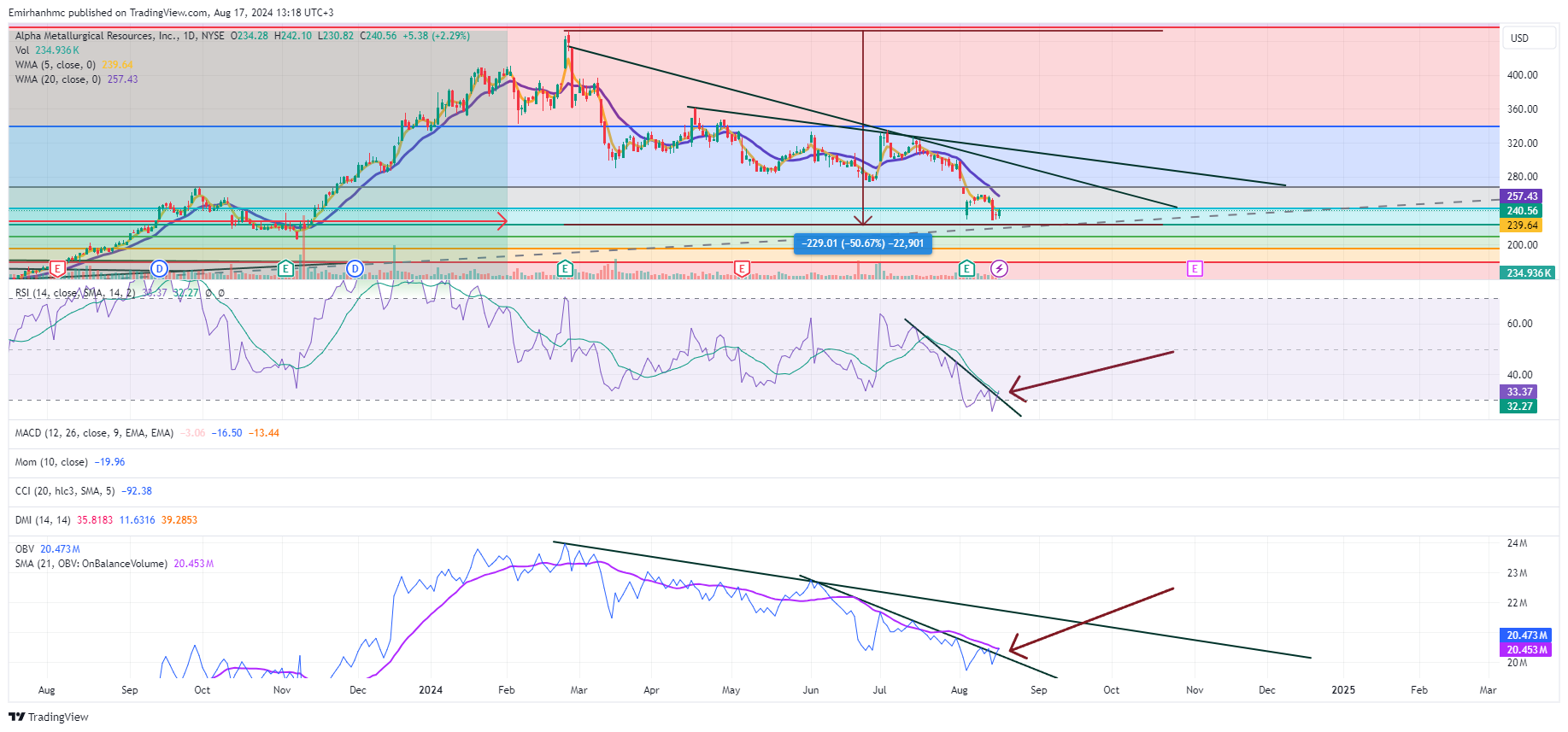Click the magenta 20.453M OBV axis label

[x=1527, y=650]
